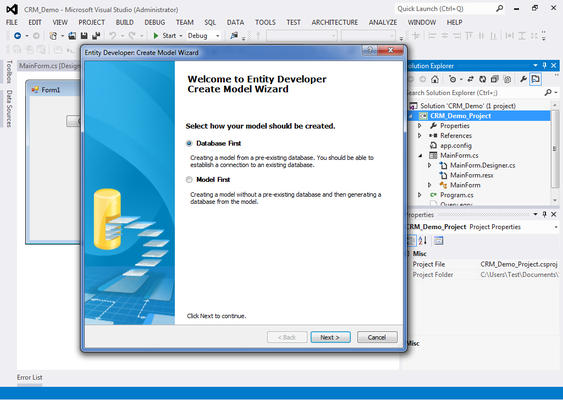The height and width of the screenshot is (400, 563).
Task: Click the Refresh icon in Solution Explorer
Action: coord(483,79)
